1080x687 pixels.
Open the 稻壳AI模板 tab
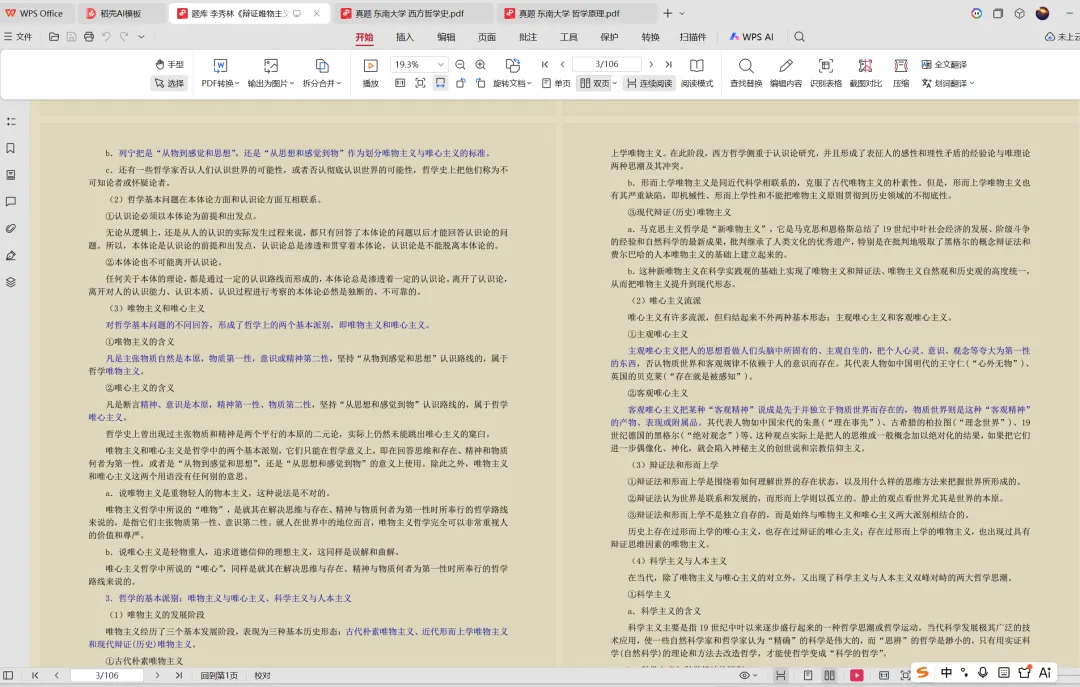121,13
